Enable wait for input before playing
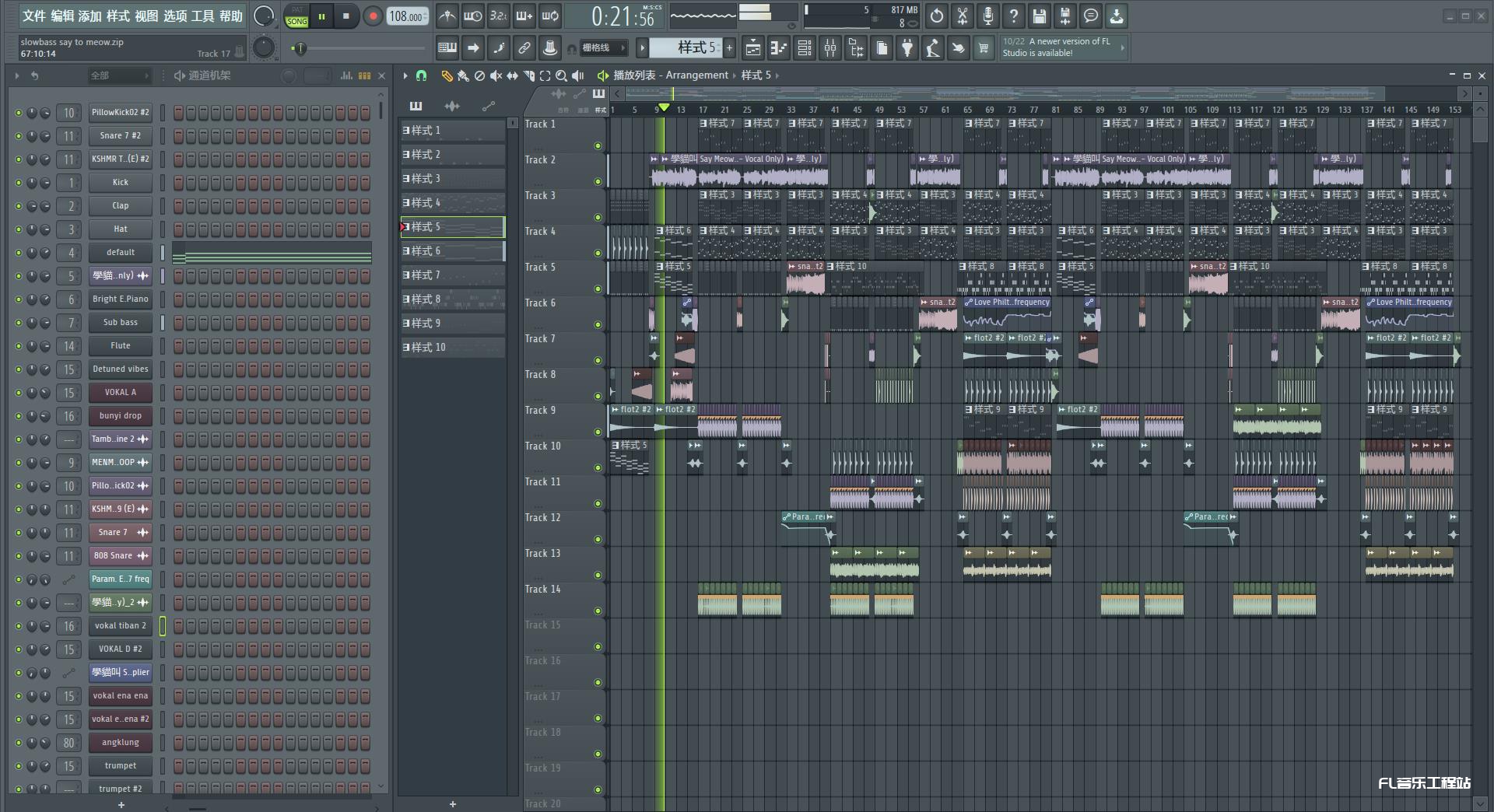The width and height of the screenshot is (1494, 812). point(472,16)
